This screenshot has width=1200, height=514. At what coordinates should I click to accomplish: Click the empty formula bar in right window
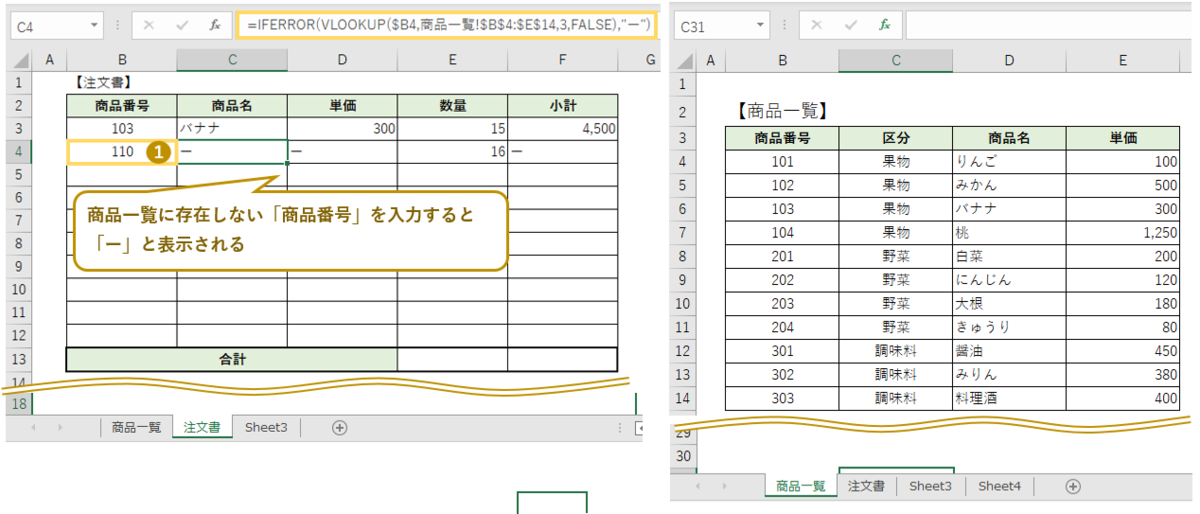coord(1049,26)
